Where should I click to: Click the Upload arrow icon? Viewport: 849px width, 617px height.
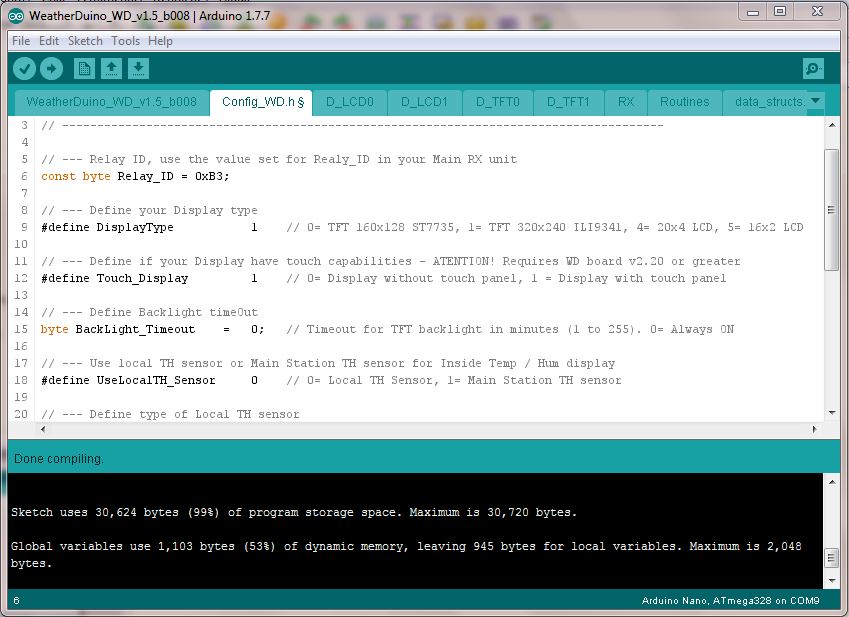click(51, 68)
